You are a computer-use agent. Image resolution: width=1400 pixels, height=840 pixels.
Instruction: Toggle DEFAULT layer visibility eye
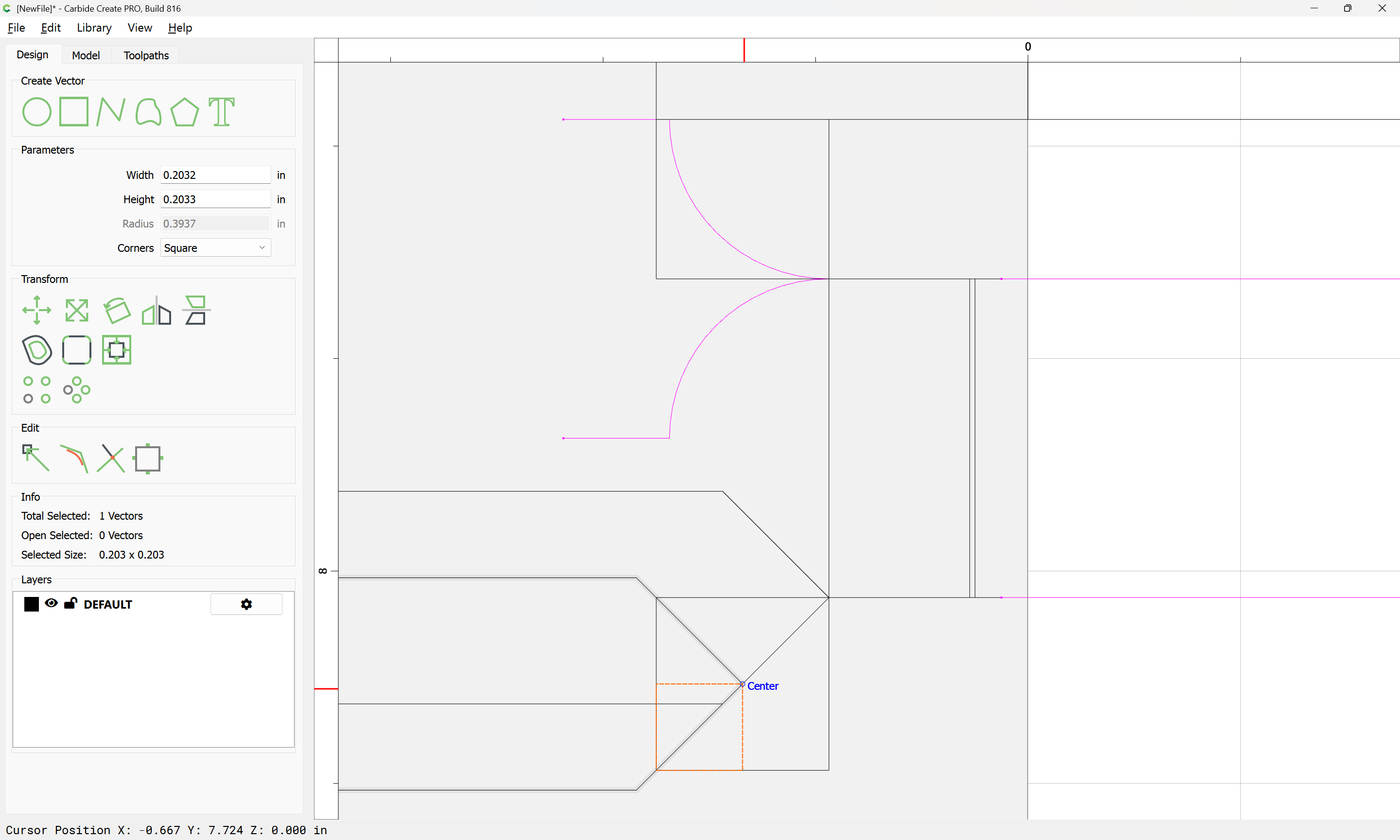tap(51, 603)
